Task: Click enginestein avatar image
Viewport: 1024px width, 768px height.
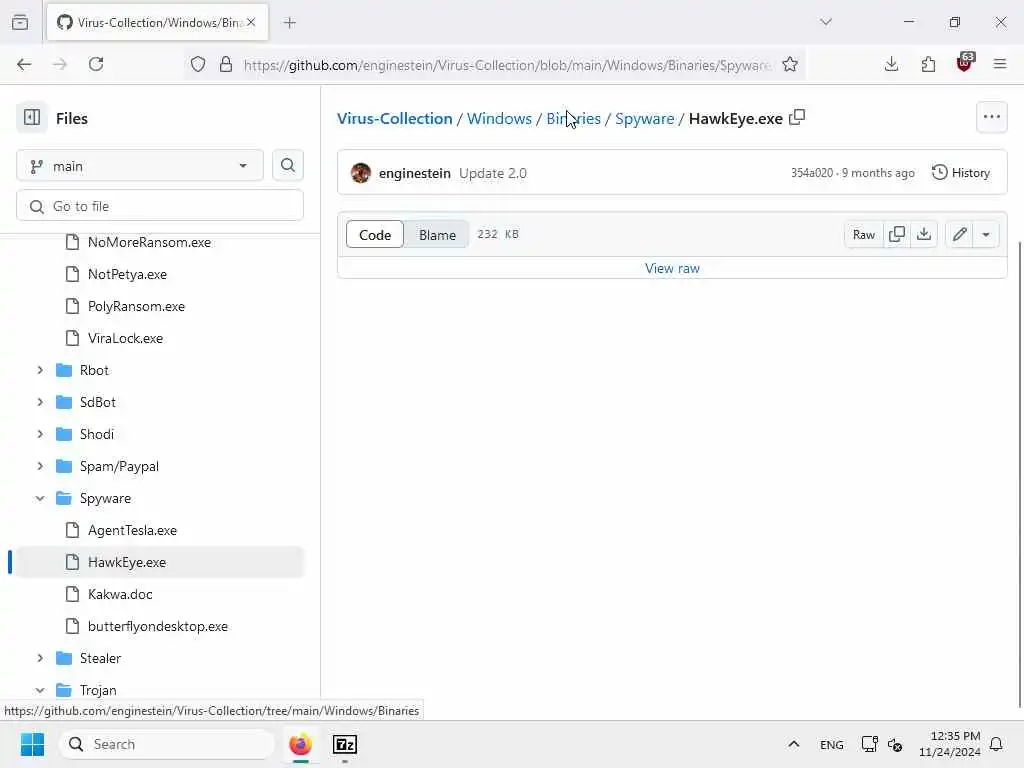Action: (x=360, y=173)
